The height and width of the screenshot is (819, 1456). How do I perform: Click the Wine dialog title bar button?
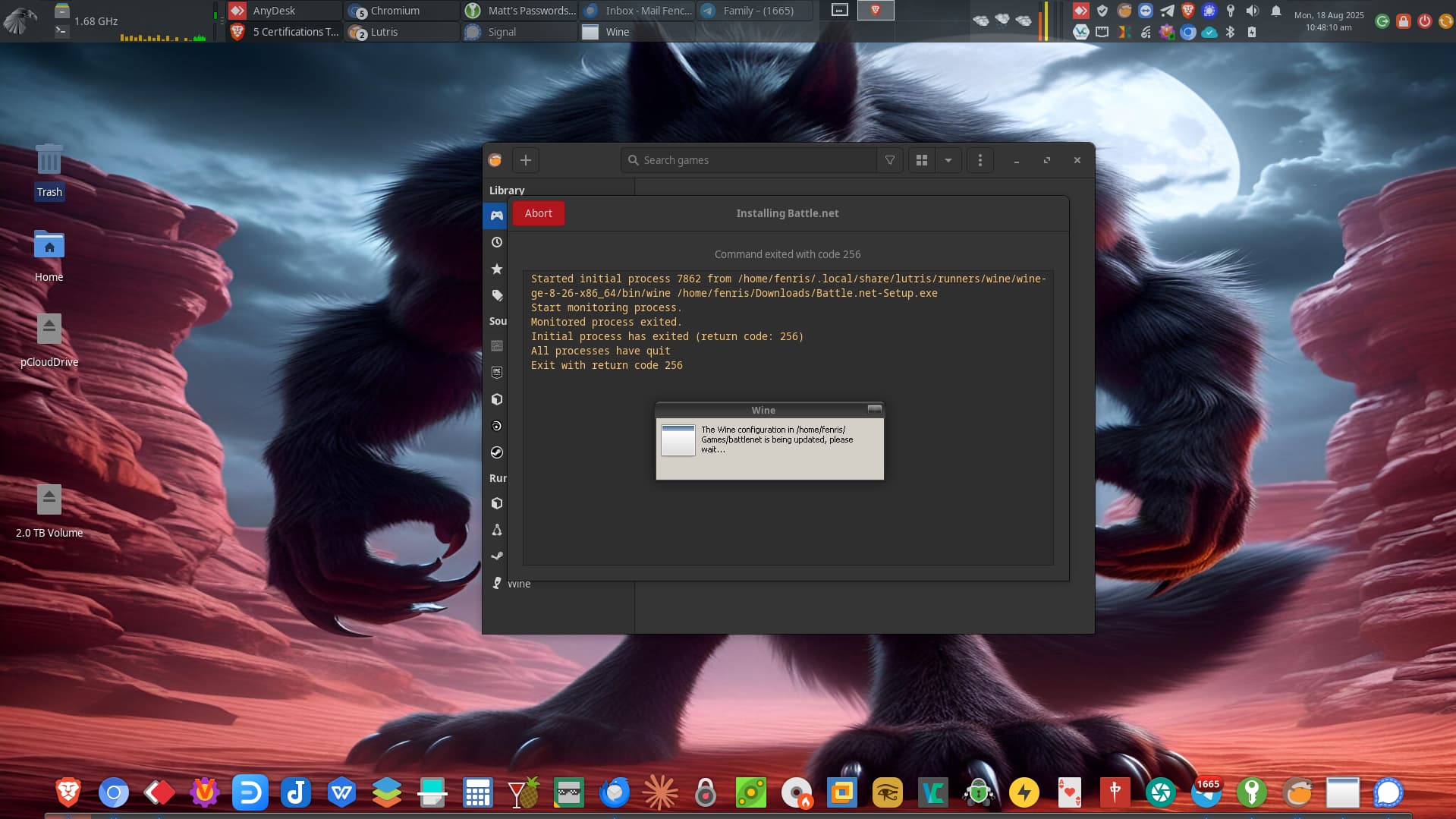pyautogui.click(x=874, y=410)
